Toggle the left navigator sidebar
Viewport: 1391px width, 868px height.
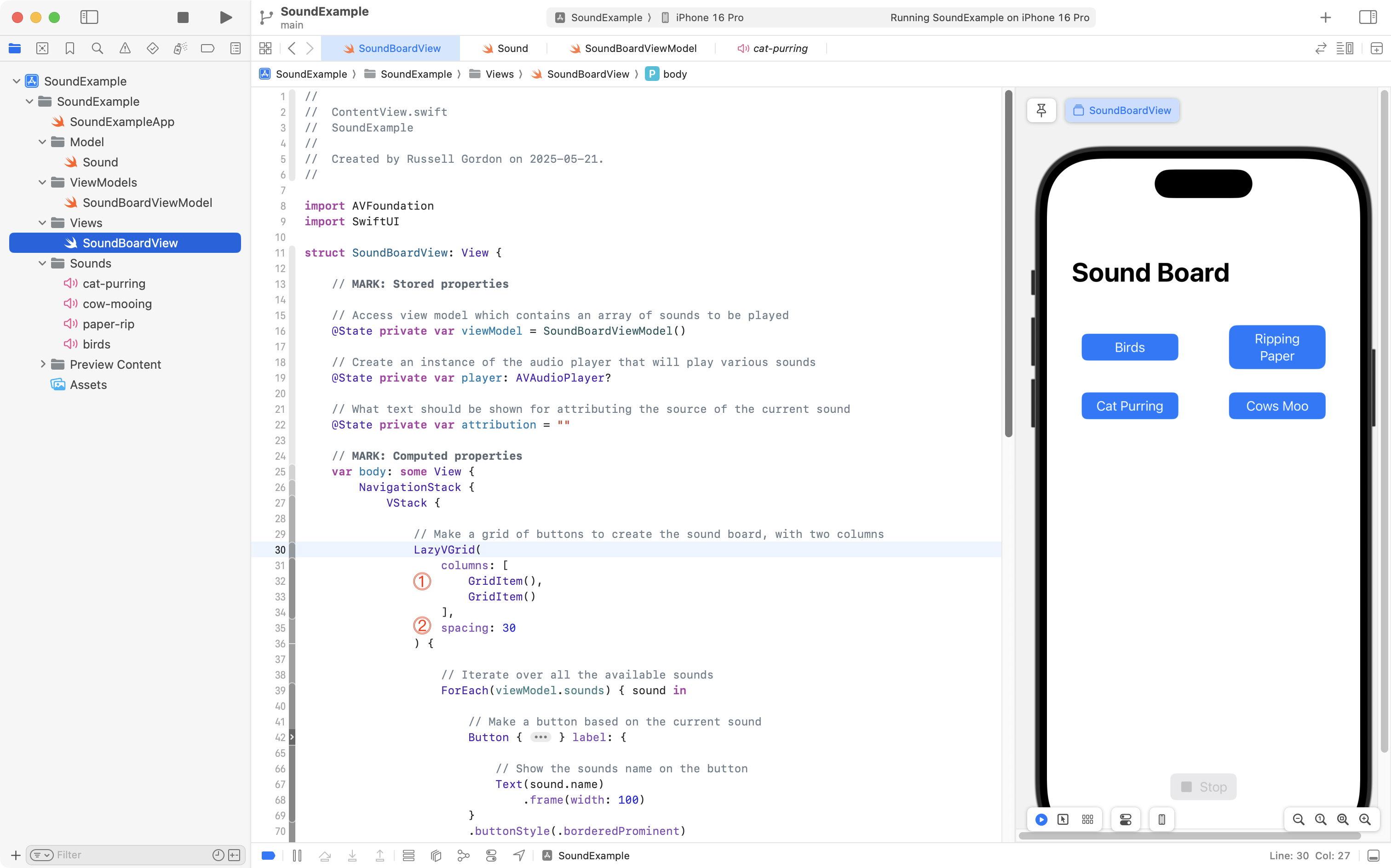pos(89,17)
